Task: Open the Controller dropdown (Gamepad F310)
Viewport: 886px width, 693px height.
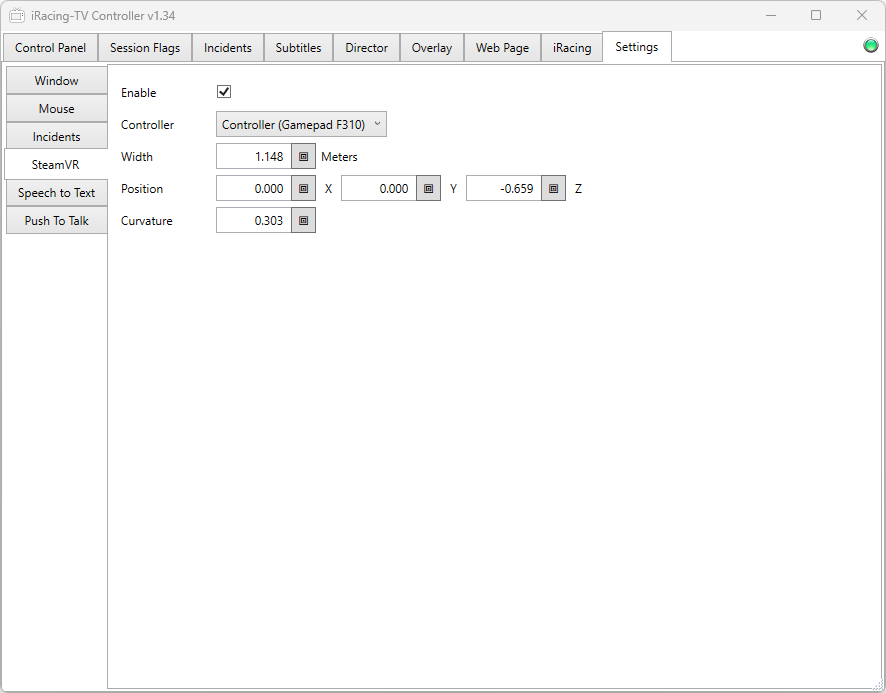Action: 301,124
